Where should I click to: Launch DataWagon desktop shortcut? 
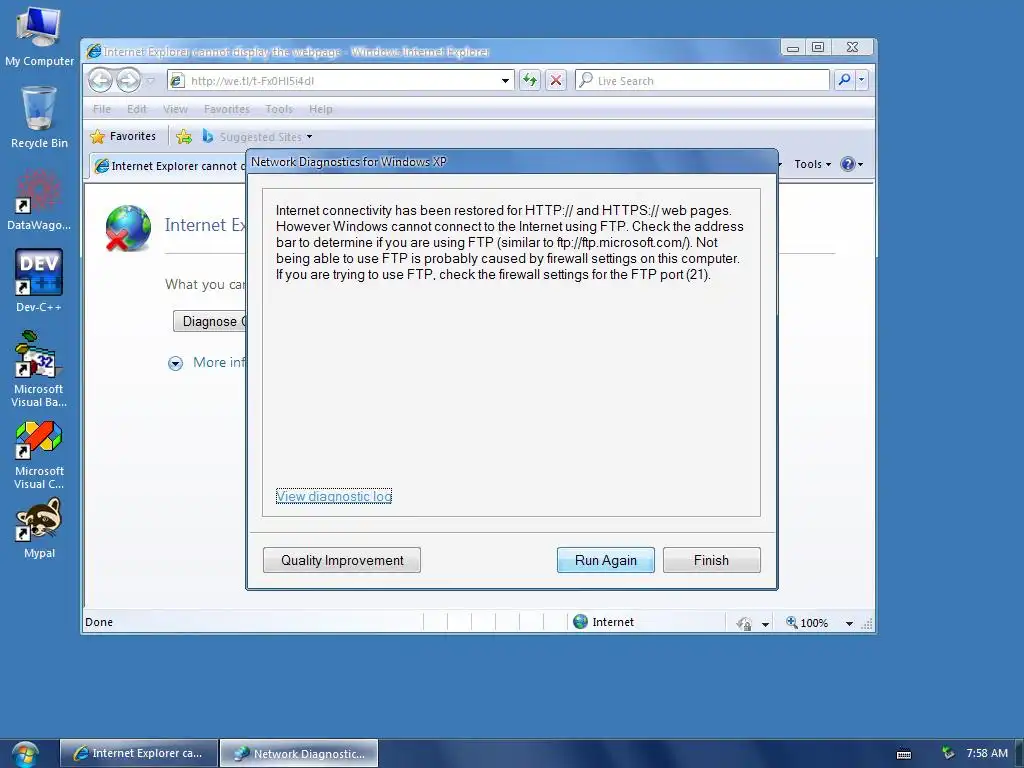pyautogui.click(x=39, y=200)
